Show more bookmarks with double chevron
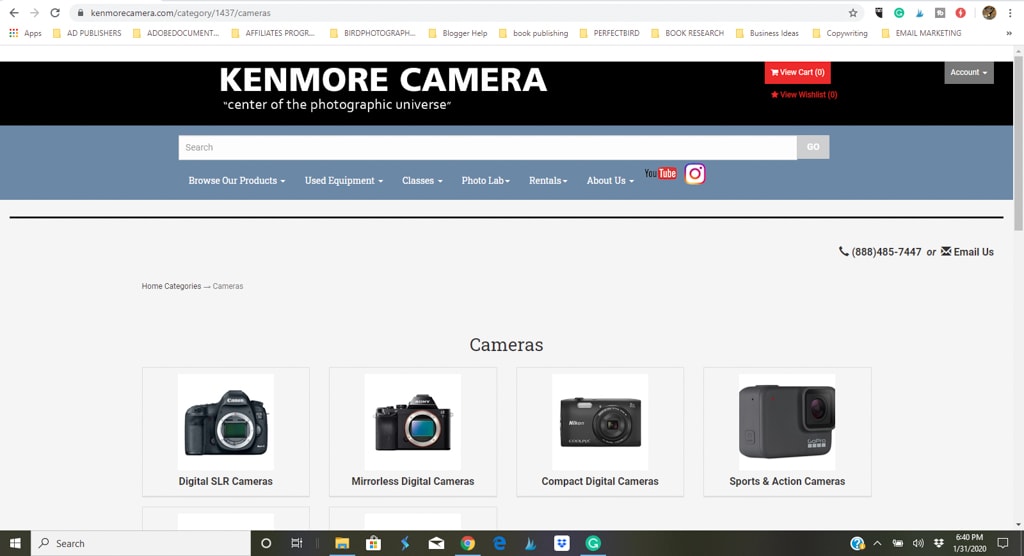 click(x=1009, y=33)
